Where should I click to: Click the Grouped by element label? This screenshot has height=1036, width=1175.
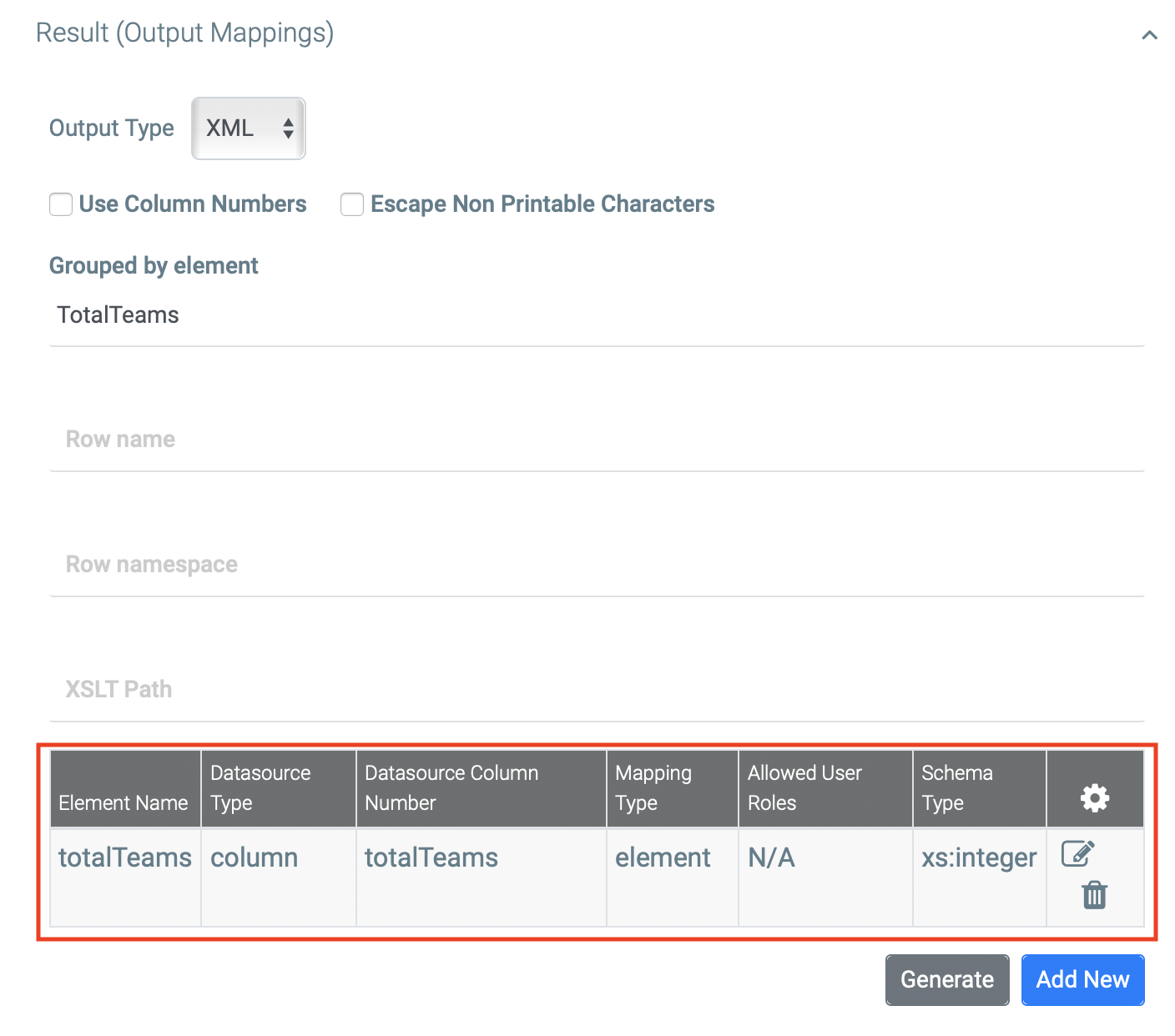point(154,266)
